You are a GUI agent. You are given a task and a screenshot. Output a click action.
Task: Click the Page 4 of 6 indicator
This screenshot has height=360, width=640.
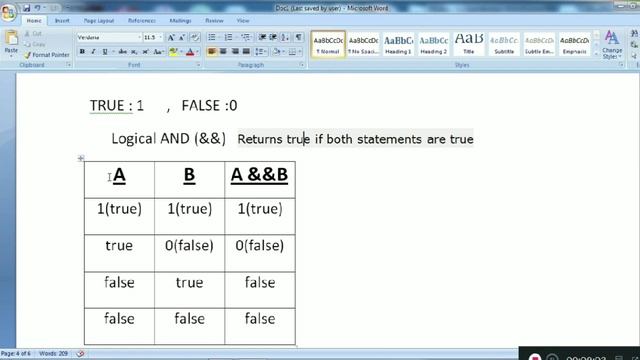pos(16,353)
